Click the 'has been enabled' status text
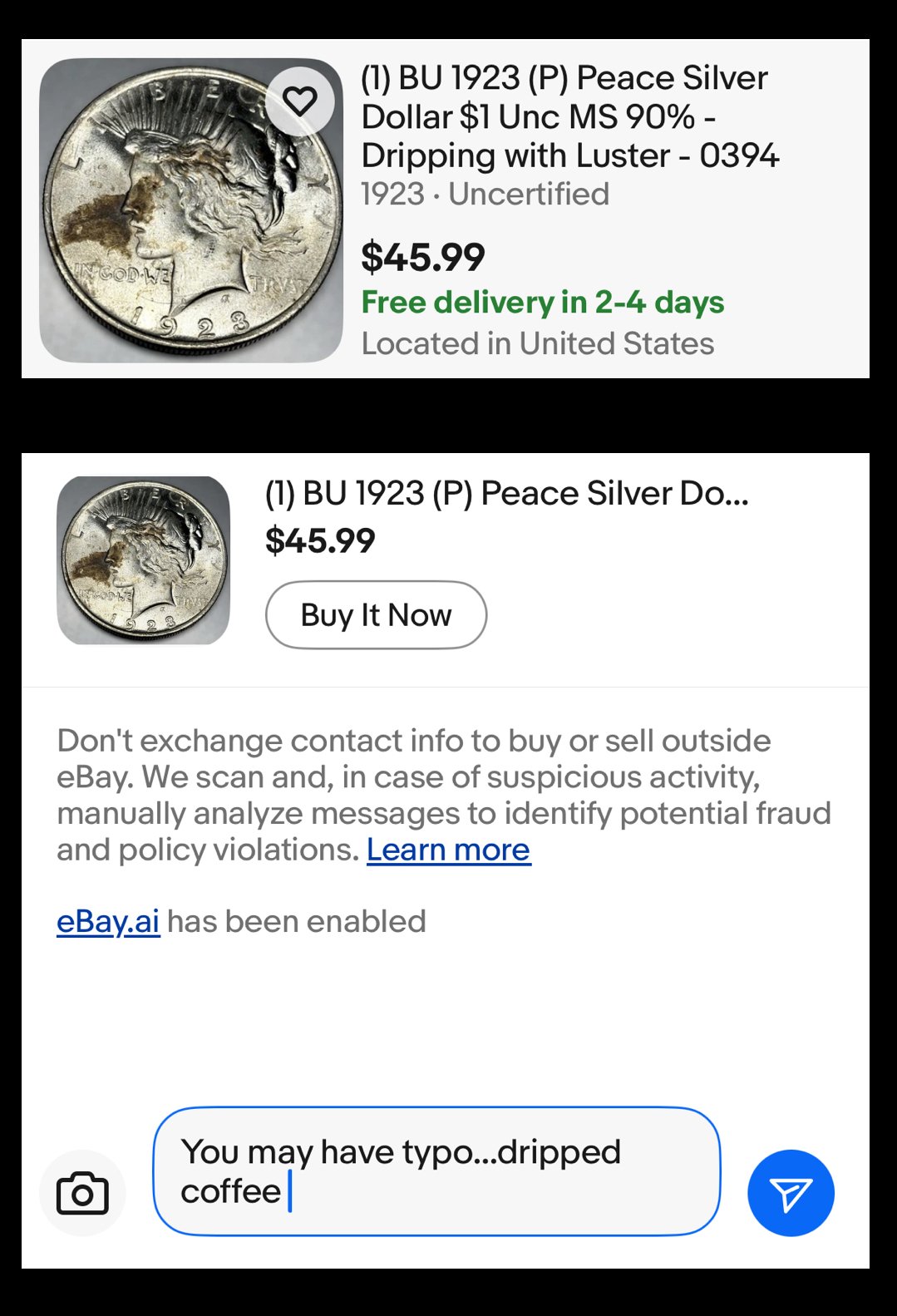The width and height of the screenshot is (897, 1316). (296, 921)
